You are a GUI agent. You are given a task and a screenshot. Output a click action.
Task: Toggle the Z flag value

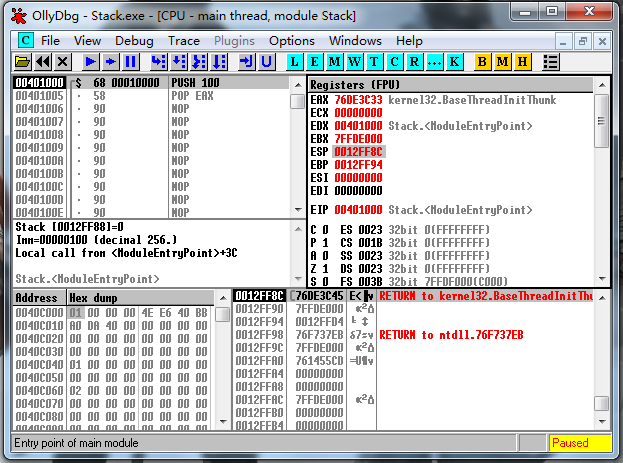[x=325, y=269]
